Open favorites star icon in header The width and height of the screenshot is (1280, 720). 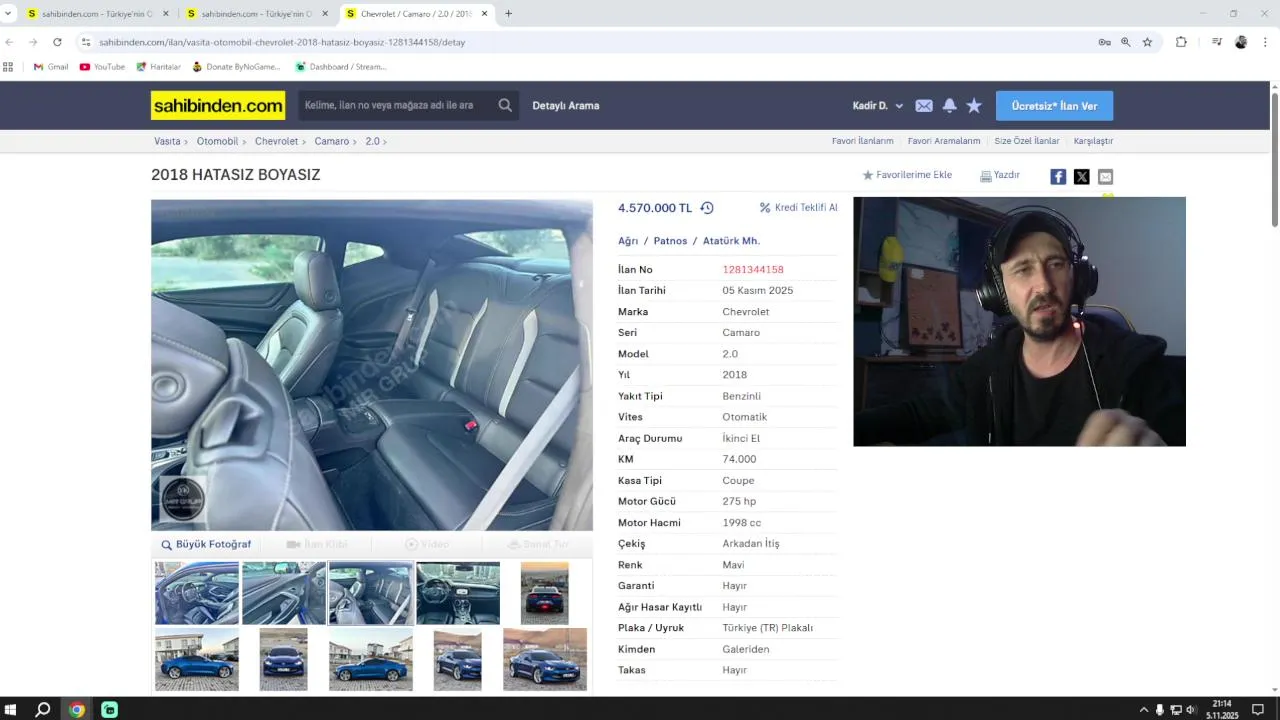tap(974, 105)
